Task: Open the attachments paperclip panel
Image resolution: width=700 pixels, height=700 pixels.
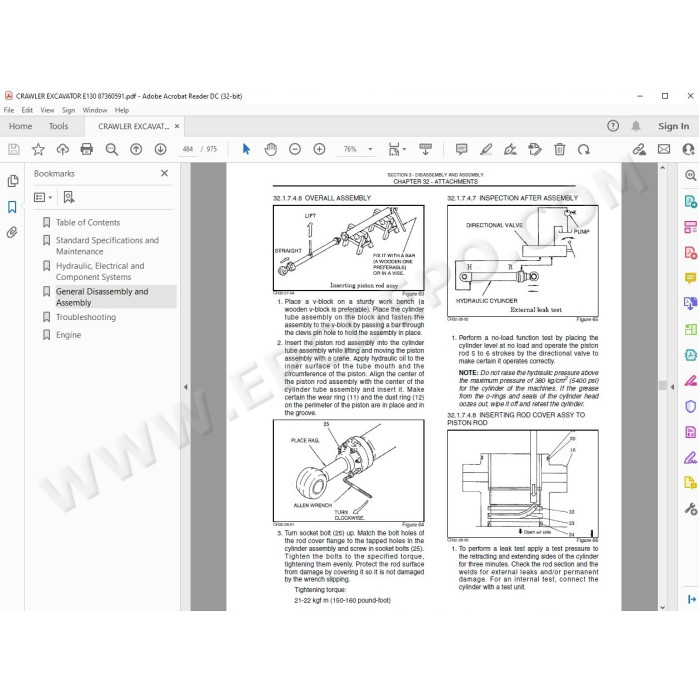Action: 12,232
